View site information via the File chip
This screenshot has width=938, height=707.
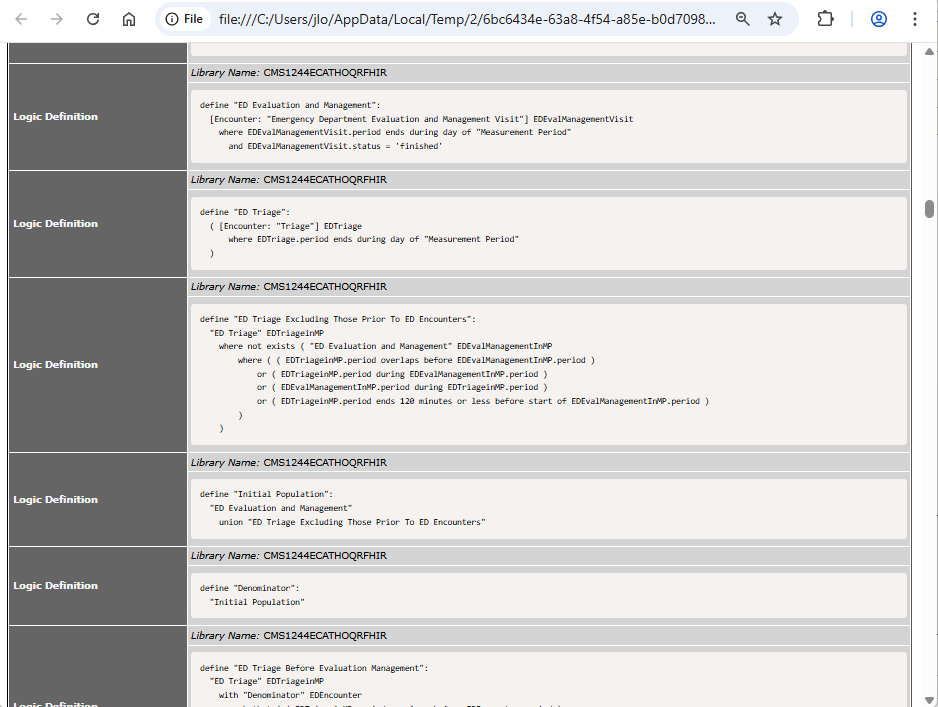click(x=185, y=19)
